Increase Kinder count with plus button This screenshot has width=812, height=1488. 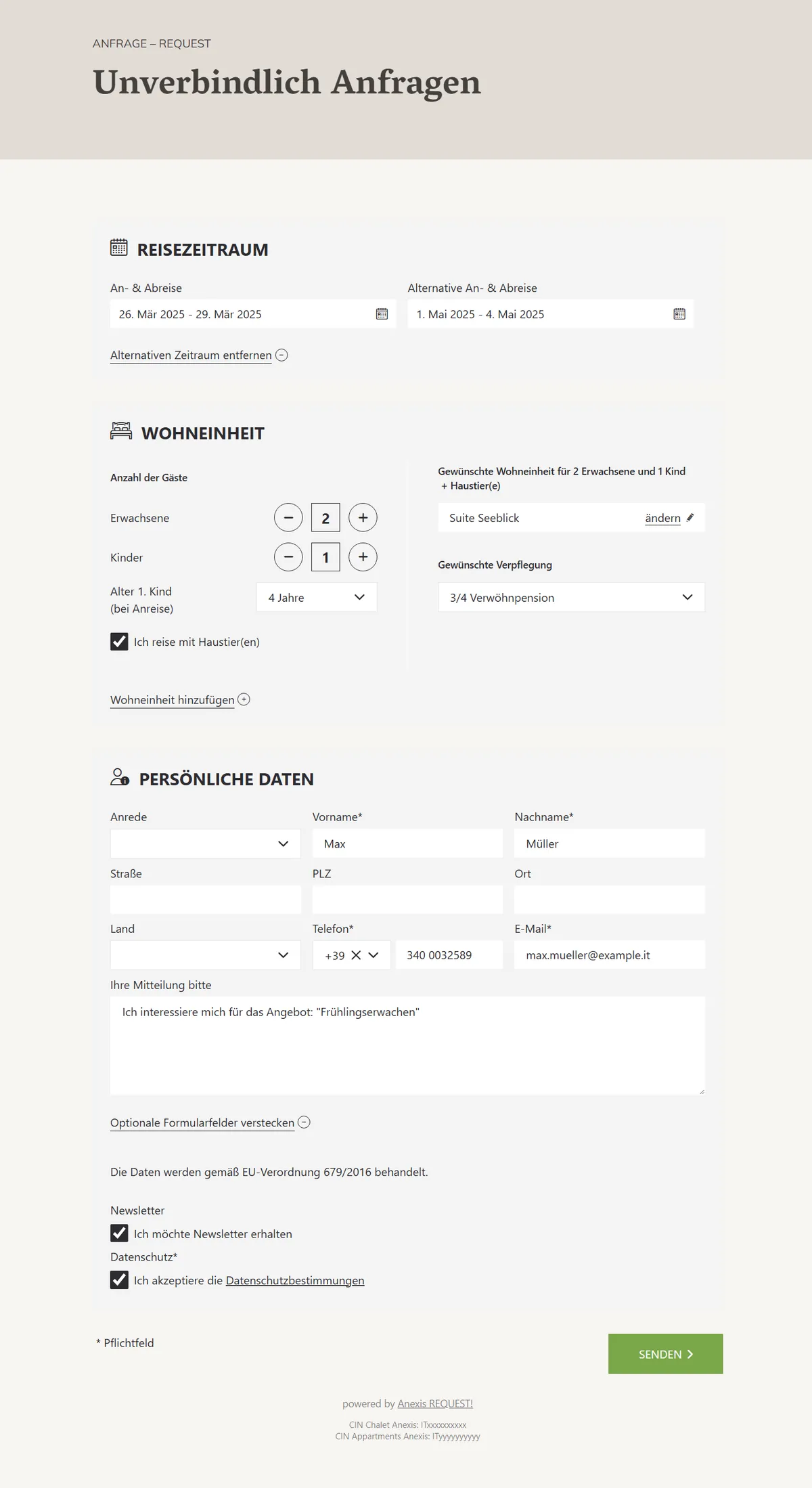pos(363,557)
